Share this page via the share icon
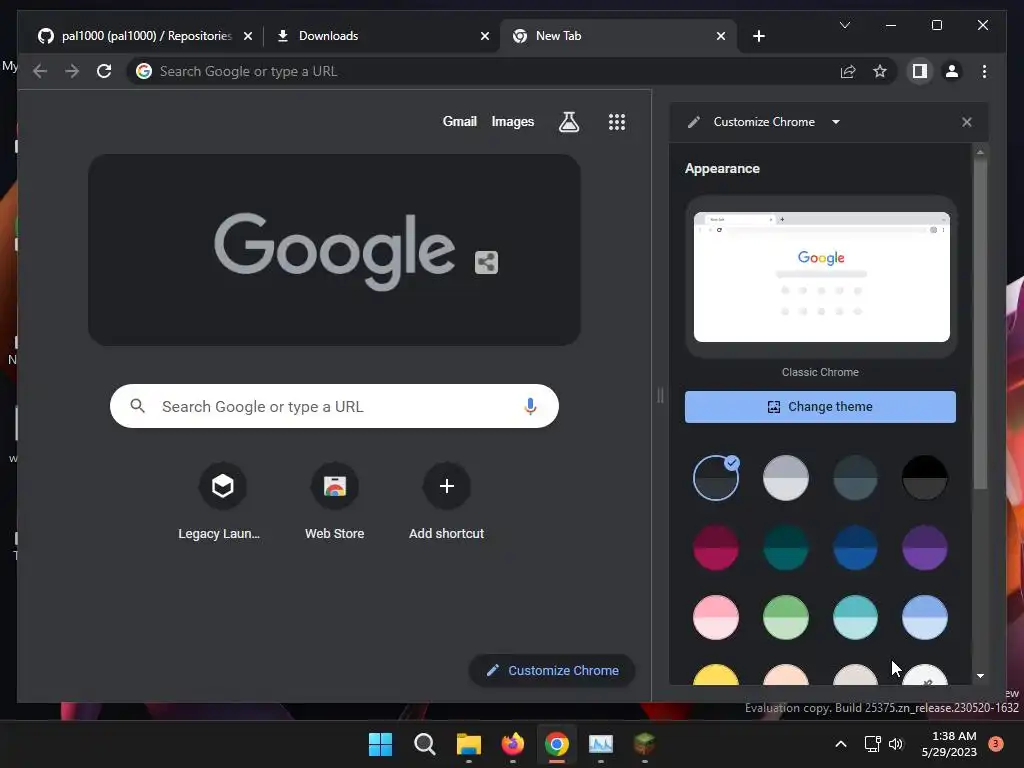Viewport: 1024px width, 768px height. pyautogui.click(x=848, y=71)
